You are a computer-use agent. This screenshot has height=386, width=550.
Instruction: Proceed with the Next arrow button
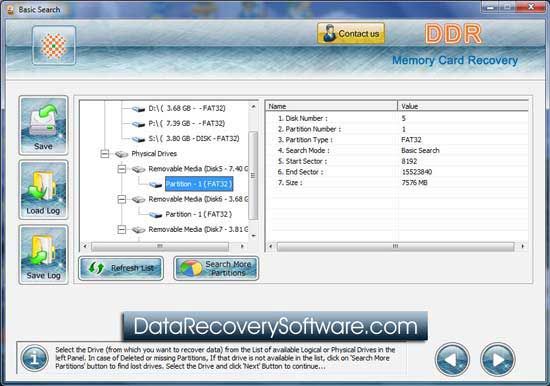pyautogui.click(x=497, y=359)
